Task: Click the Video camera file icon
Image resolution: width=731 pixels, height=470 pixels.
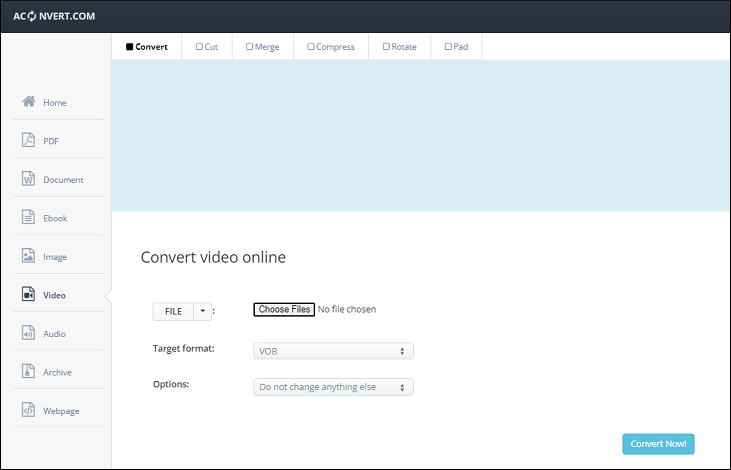Action: coord(28,294)
